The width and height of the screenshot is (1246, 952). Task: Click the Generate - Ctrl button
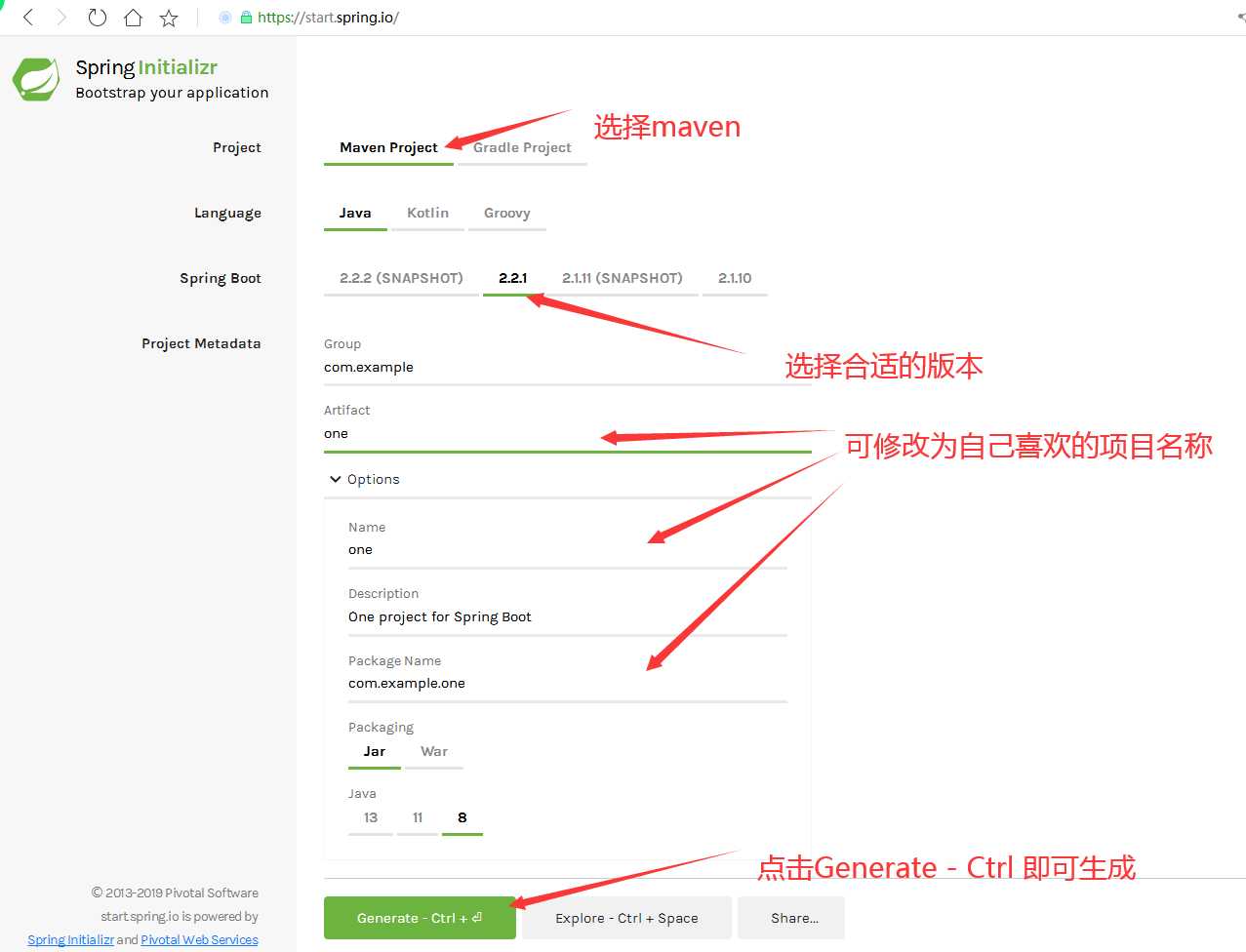coord(420,918)
